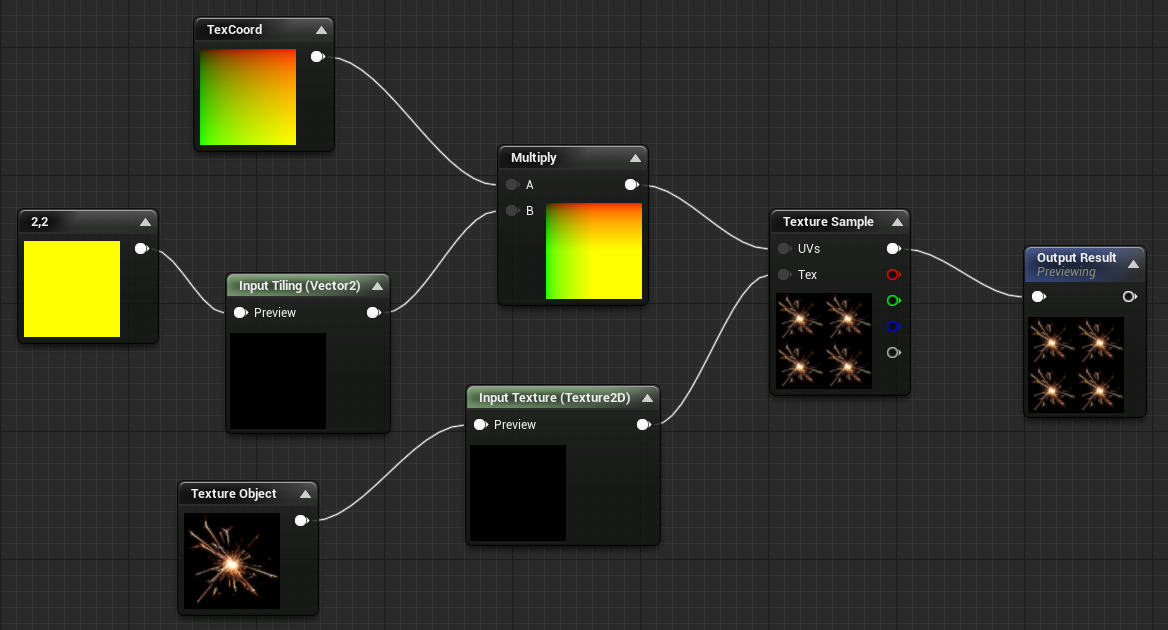
Task: Click the sparkler thumbnail on the Texture Object node
Action: coord(231,560)
